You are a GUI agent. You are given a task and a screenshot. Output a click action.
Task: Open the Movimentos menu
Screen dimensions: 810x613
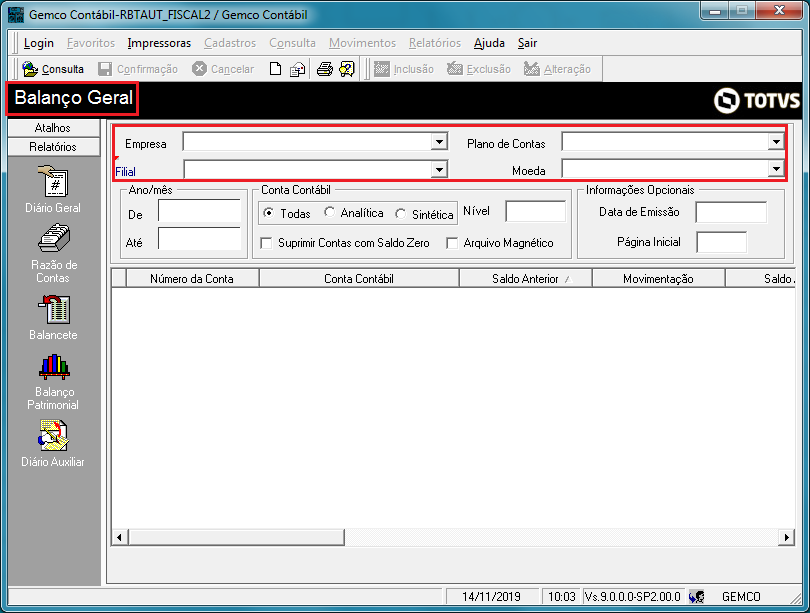coord(362,43)
